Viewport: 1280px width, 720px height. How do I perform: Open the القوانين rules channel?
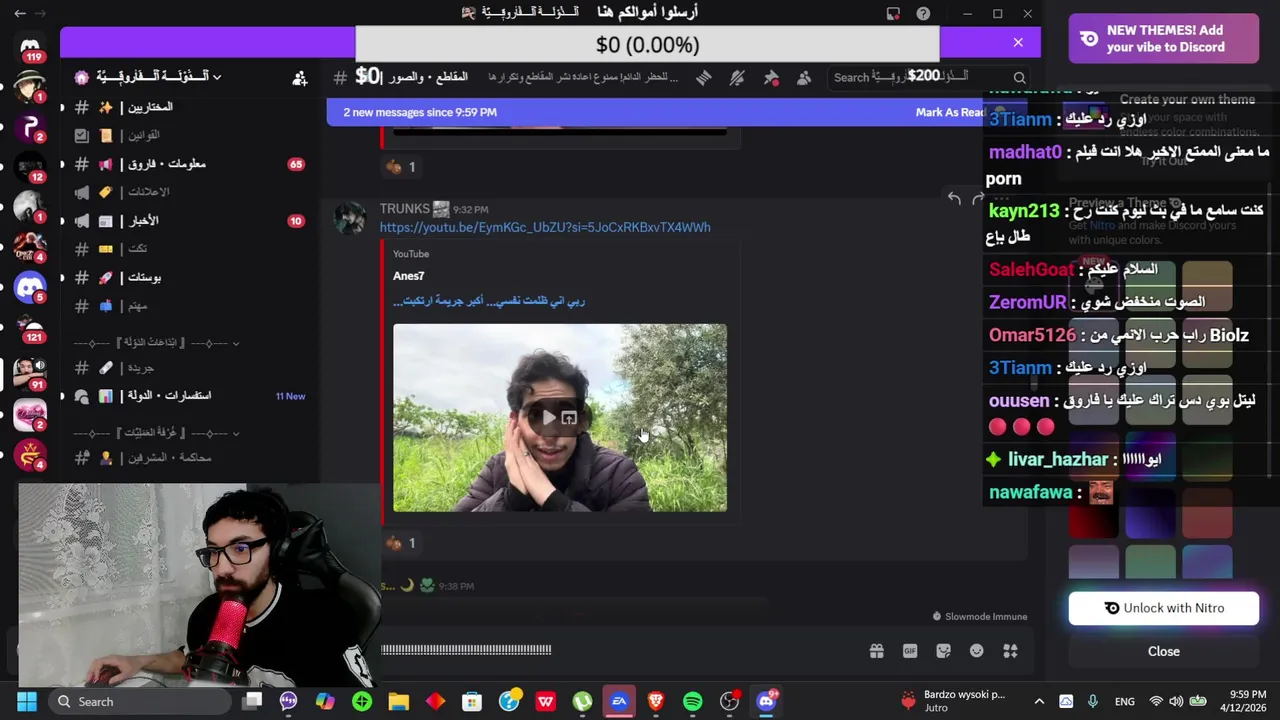coord(188,135)
